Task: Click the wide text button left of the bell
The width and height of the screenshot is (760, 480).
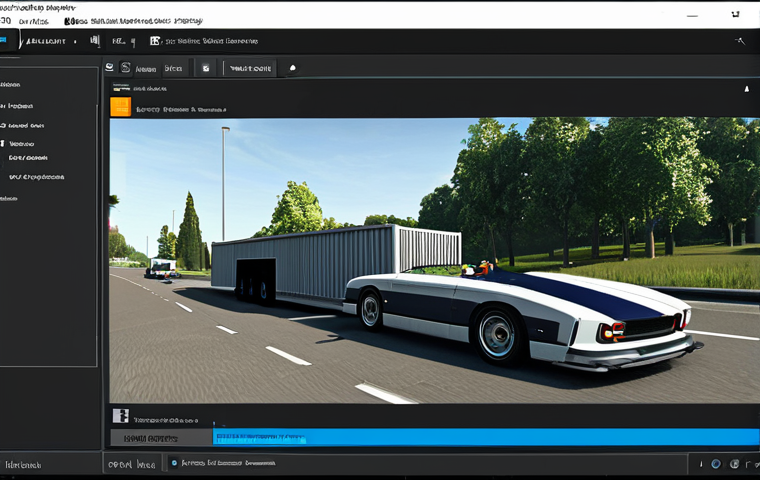Action: tap(250, 68)
